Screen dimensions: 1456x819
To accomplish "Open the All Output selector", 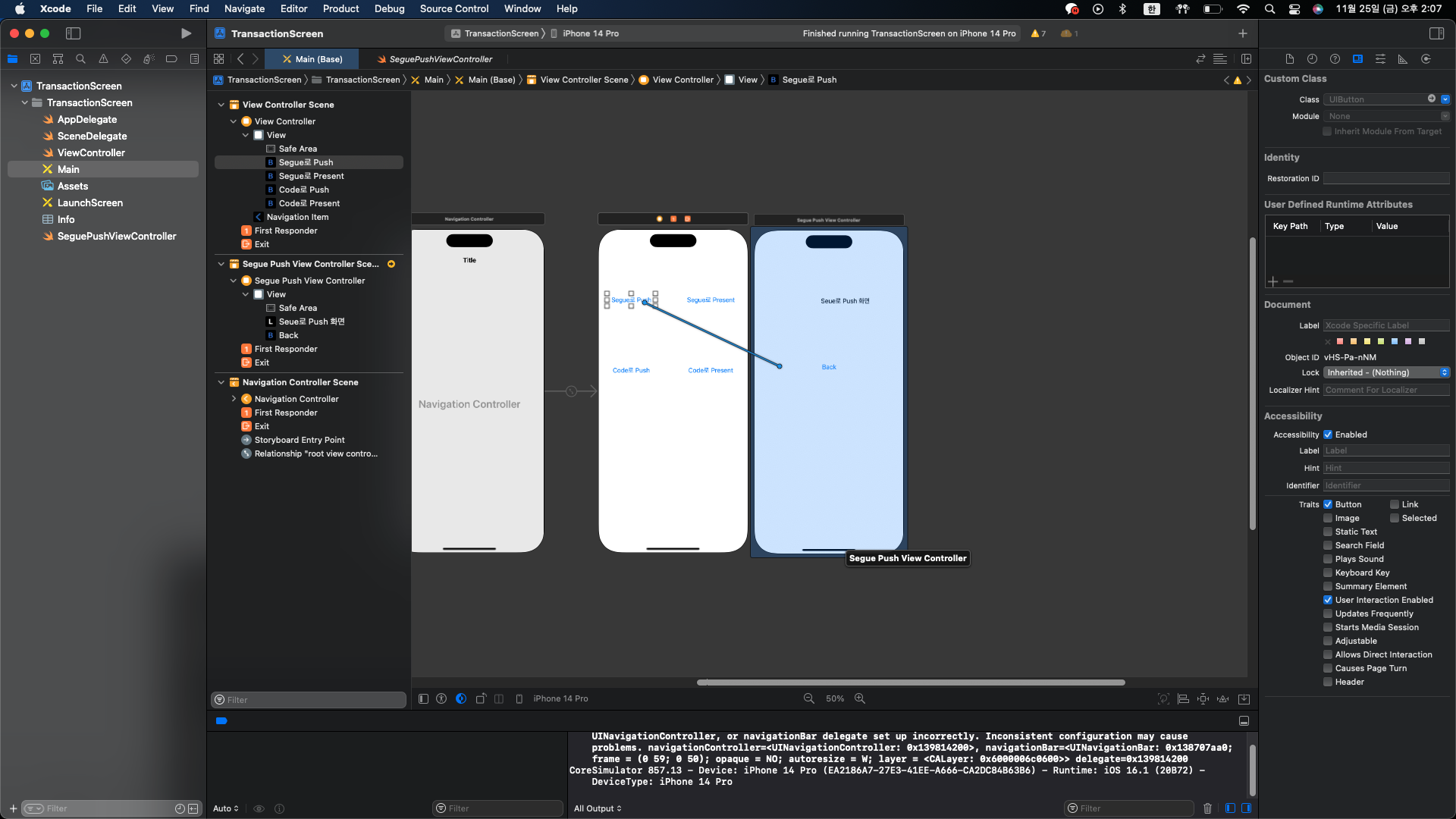I will point(598,808).
